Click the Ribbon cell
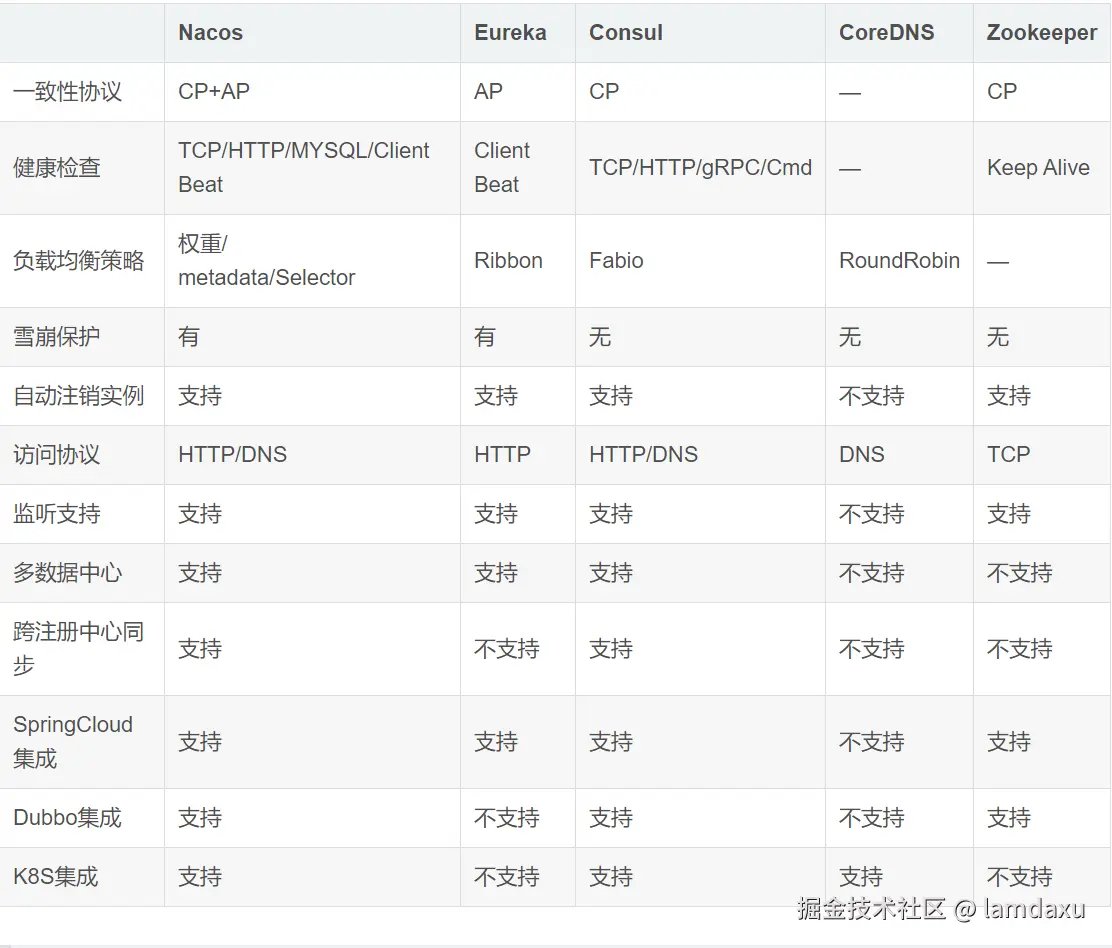Screen dimensions: 1112x948 [x=508, y=261]
